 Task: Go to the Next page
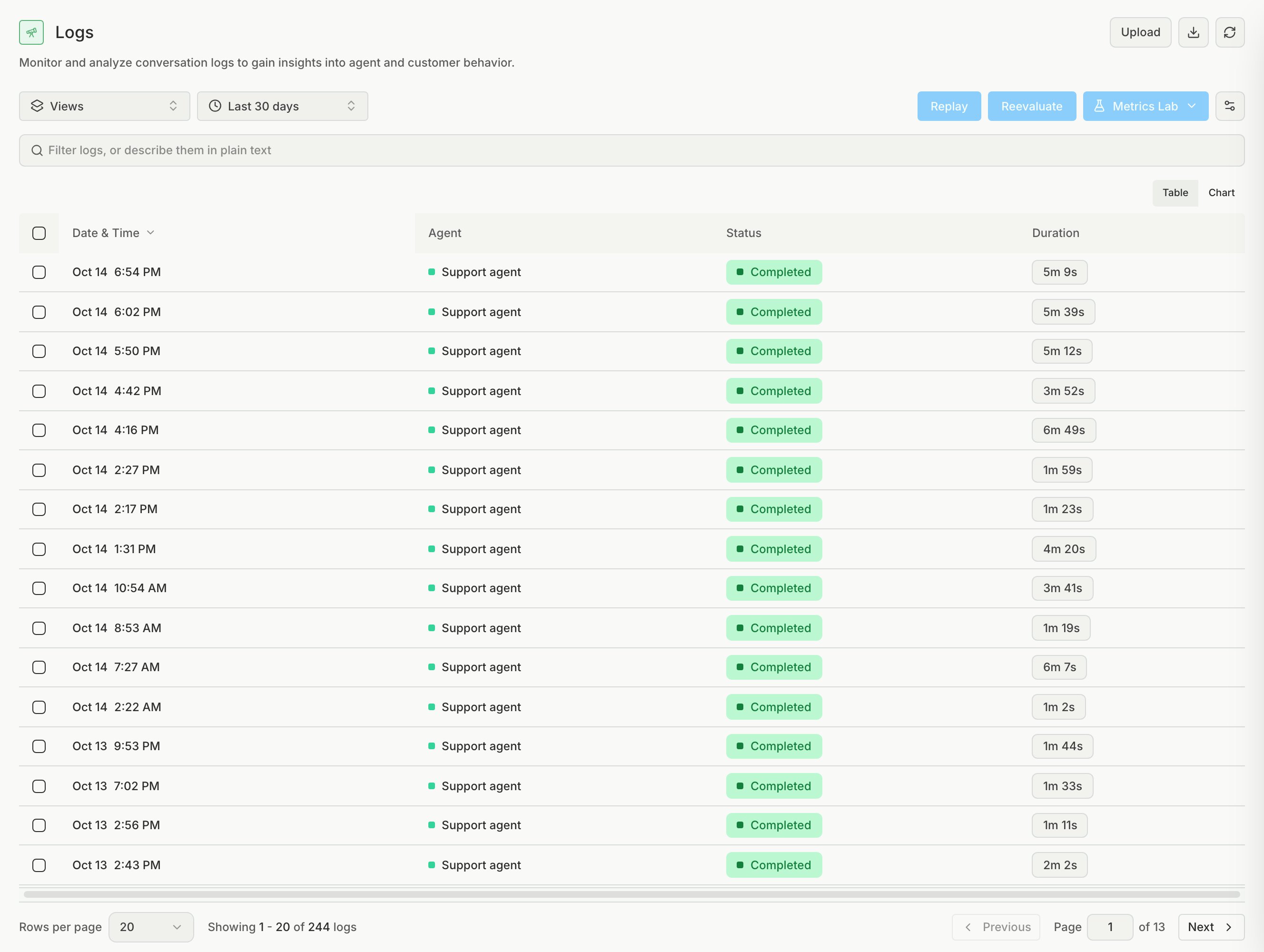(1211, 927)
